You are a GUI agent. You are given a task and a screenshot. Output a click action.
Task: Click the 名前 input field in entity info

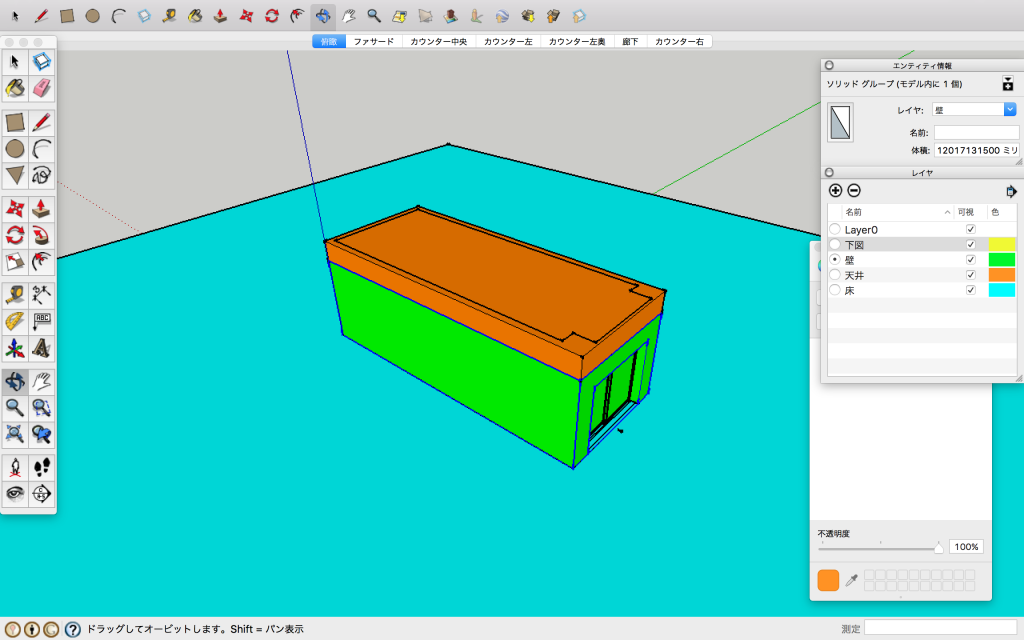(975, 132)
